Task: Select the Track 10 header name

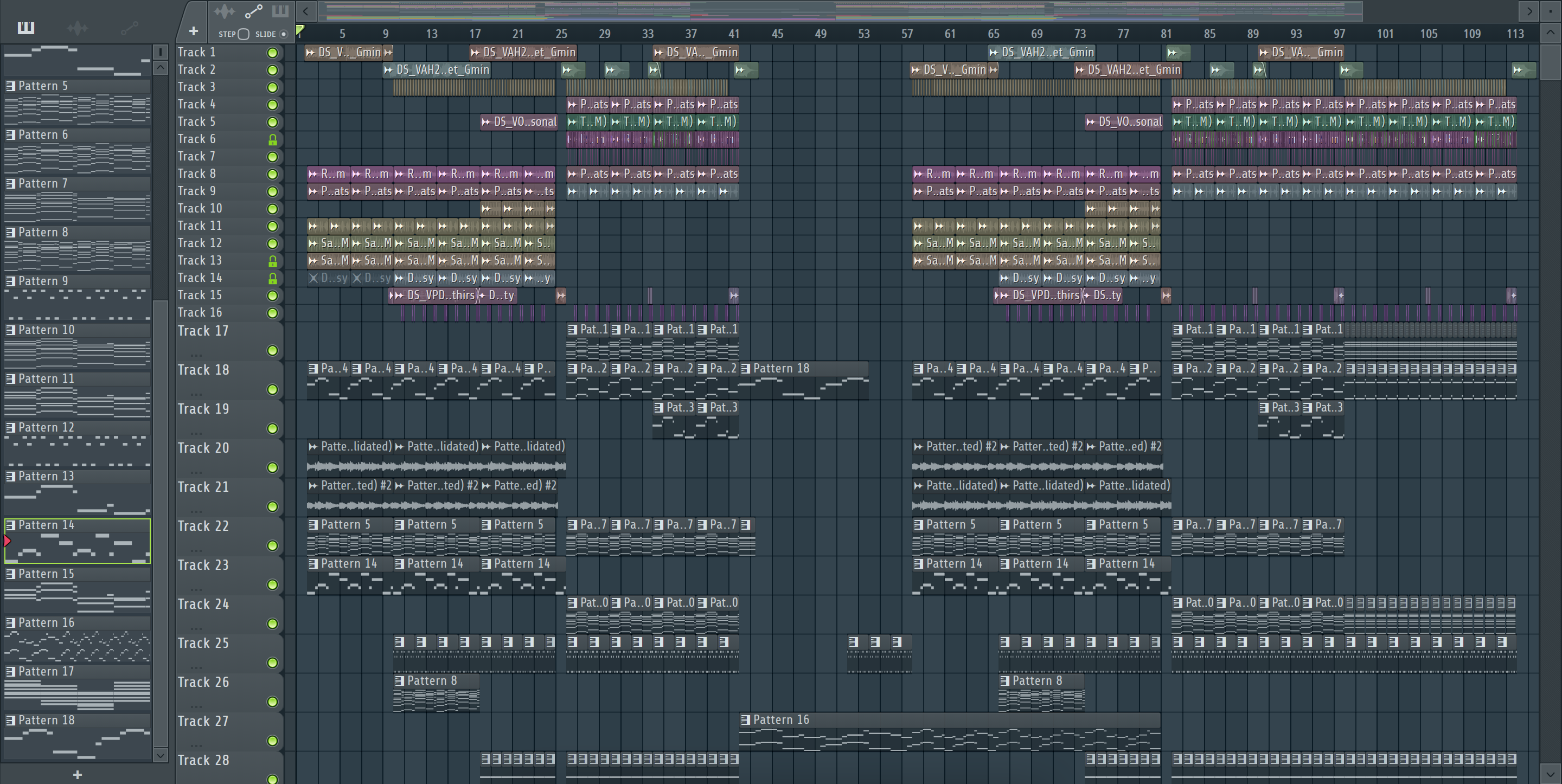Action: pos(200,209)
